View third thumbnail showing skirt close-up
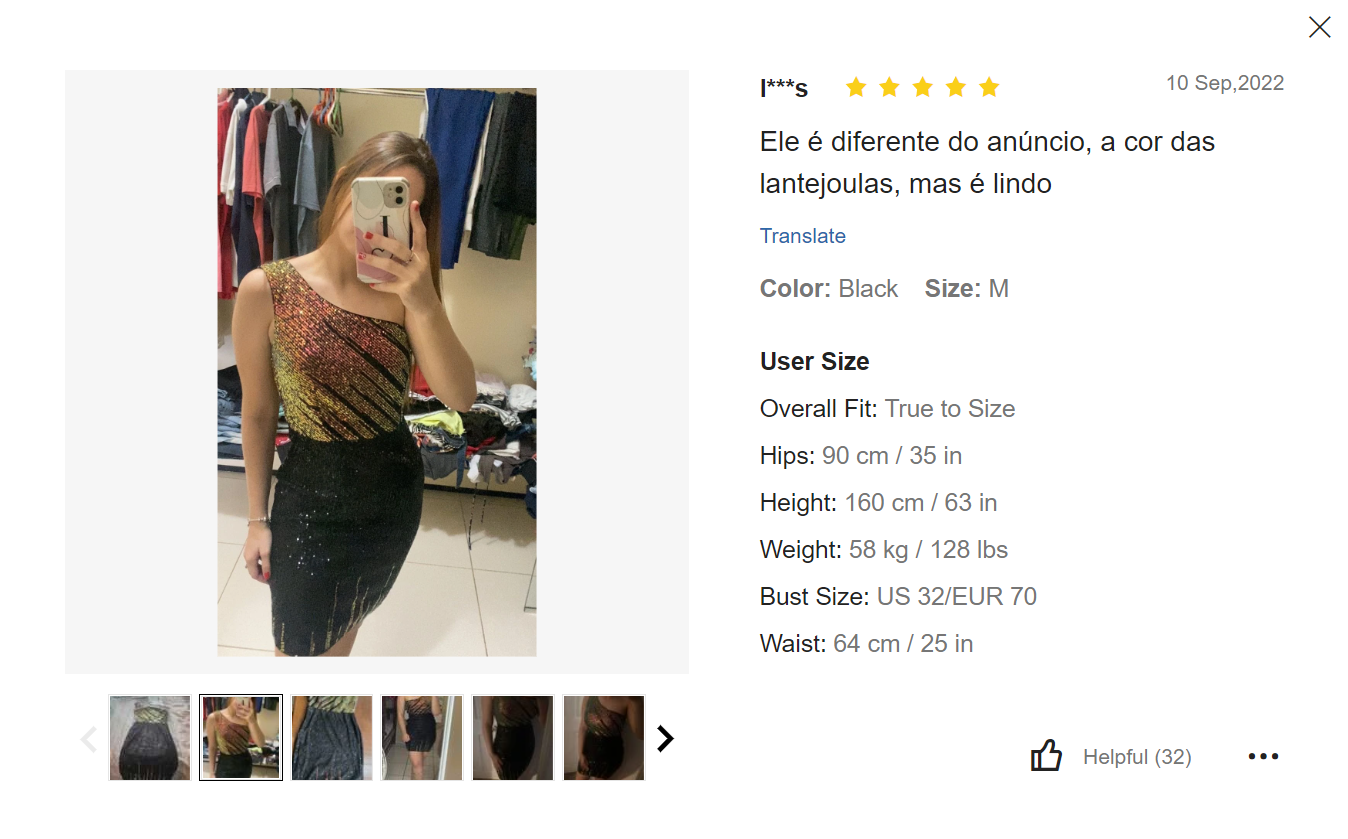 point(332,738)
